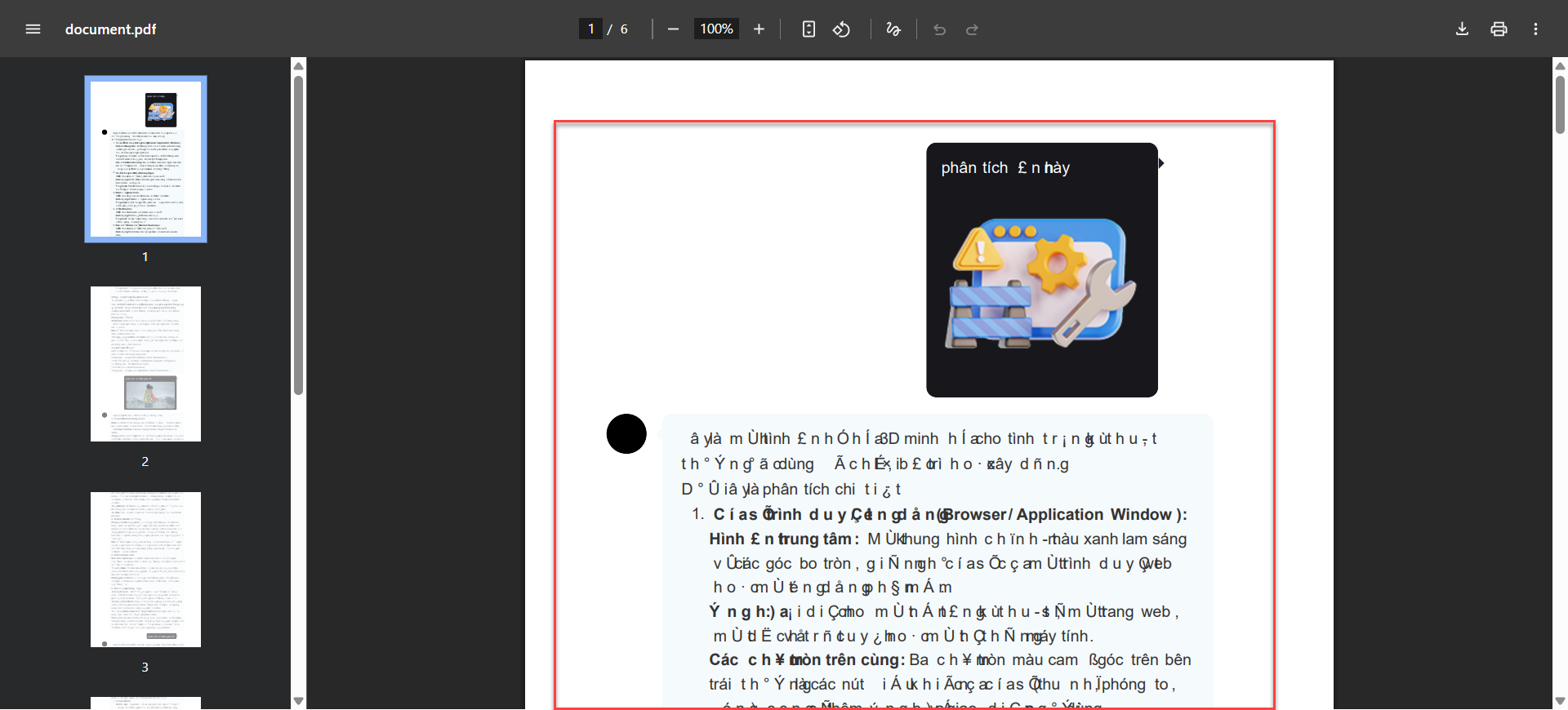The width and height of the screenshot is (1568, 710).
Task: Click the undo arrow in toolbar
Action: (x=940, y=29)
